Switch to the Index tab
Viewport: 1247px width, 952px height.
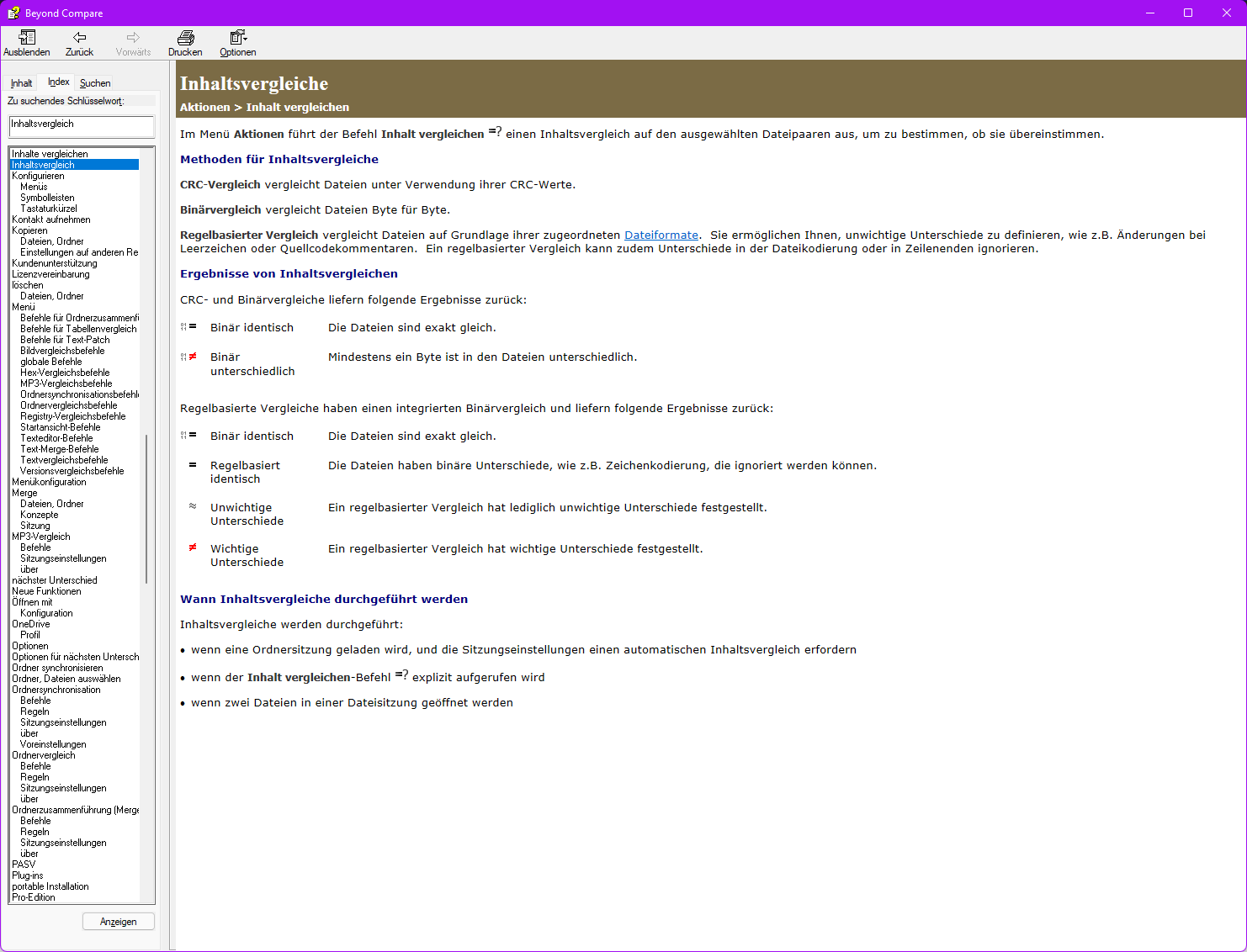pyautogui.click(x=58, y=82)
